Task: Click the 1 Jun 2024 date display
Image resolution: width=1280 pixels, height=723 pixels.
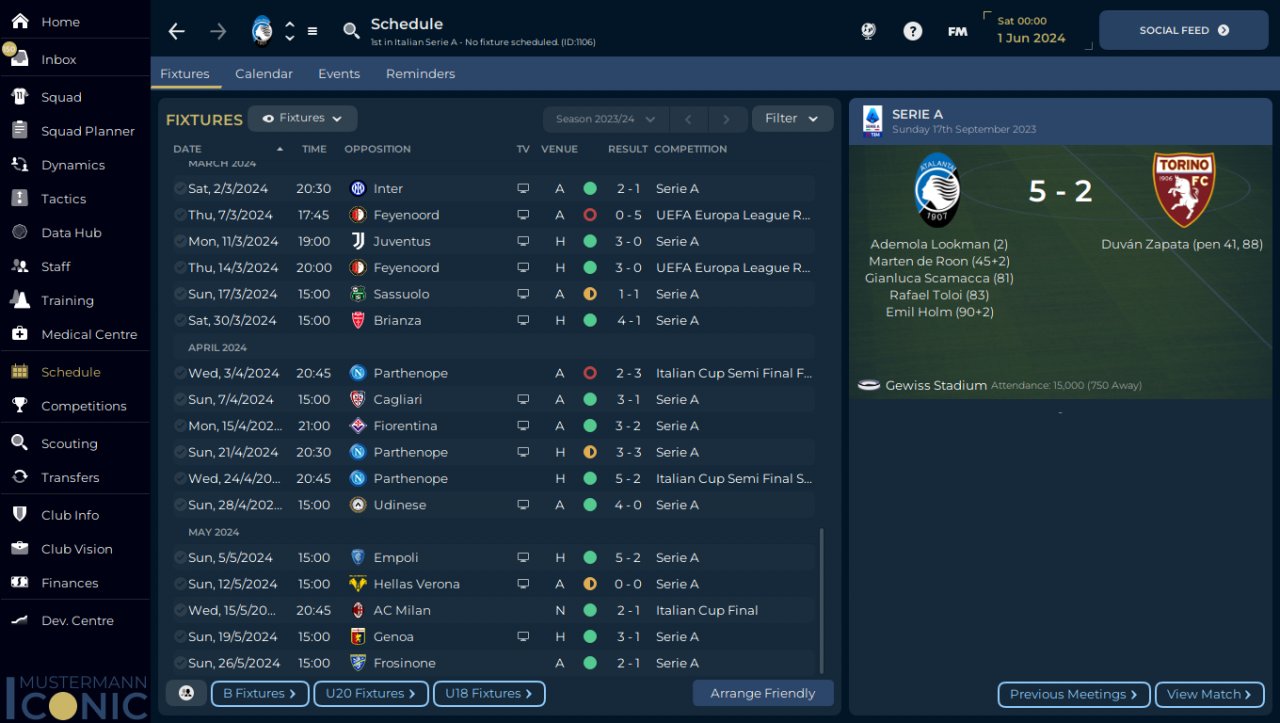Action: pyautogui.click(x=1031, y=38)
